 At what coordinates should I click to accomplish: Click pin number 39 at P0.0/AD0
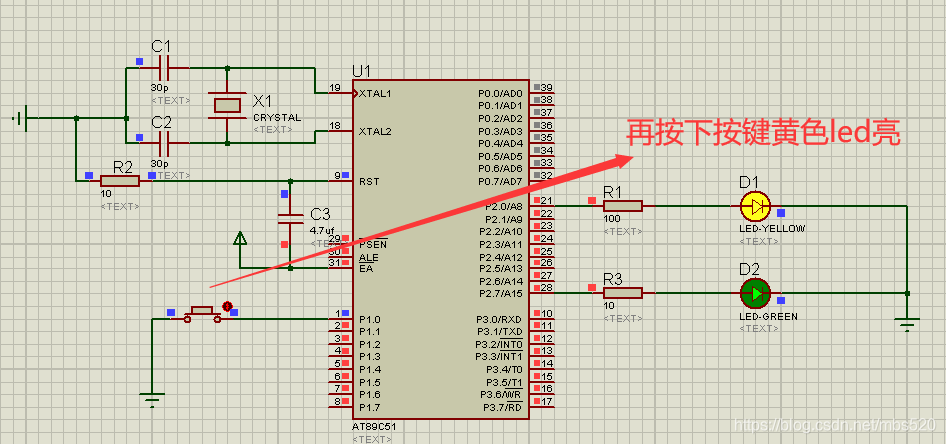[547, 87]
